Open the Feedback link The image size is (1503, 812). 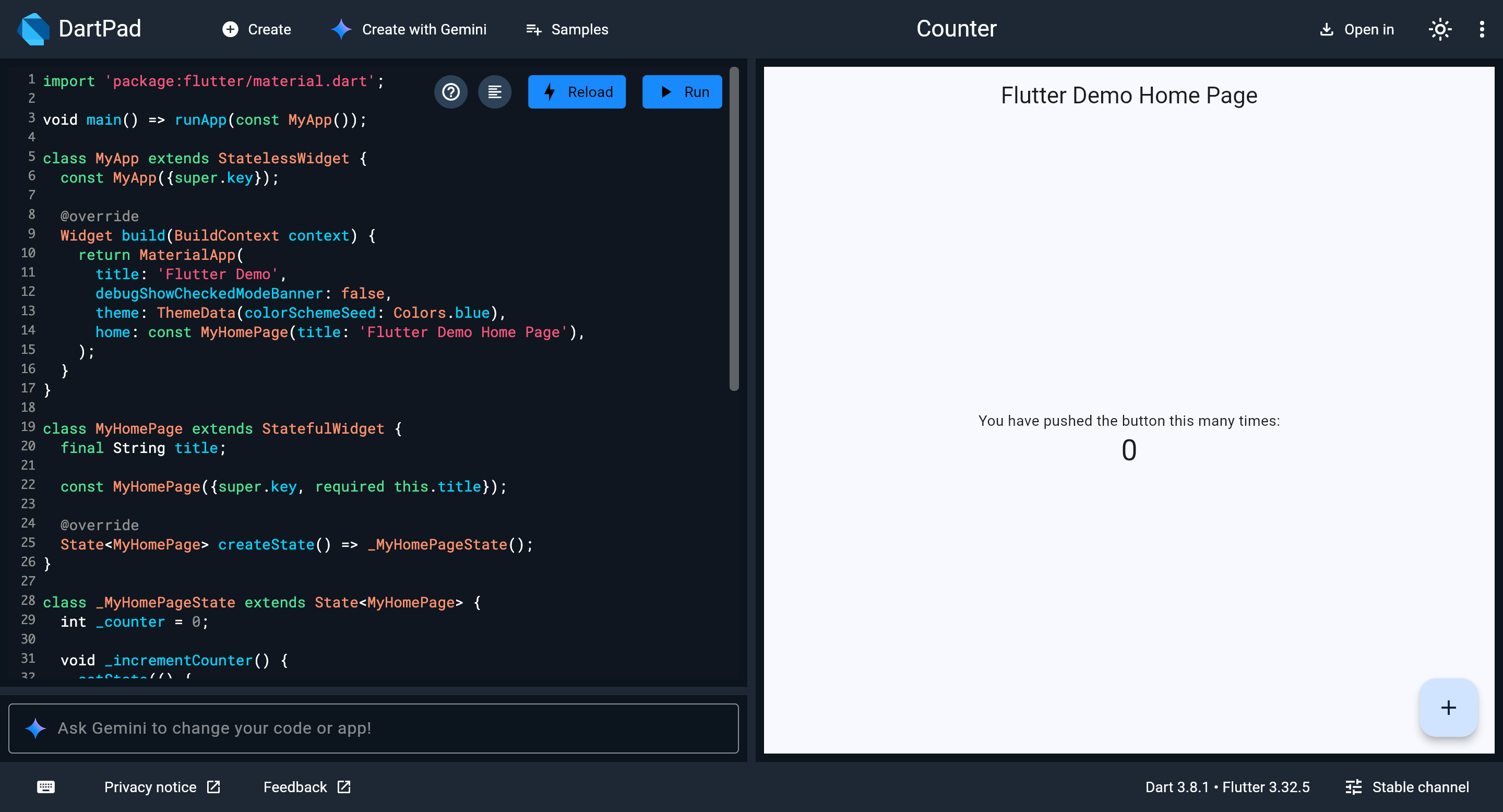(306, 787)
